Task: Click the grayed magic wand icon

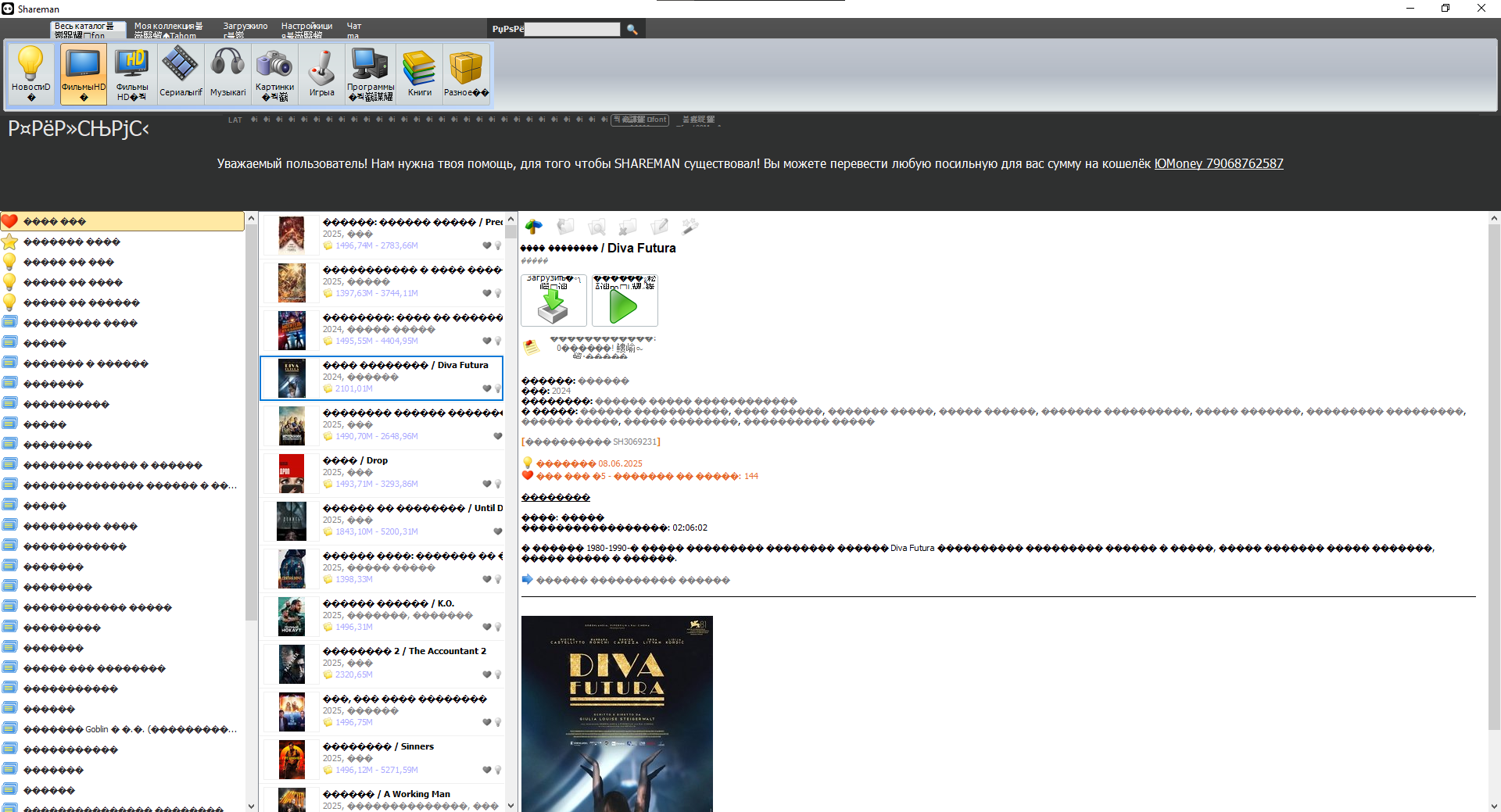Action: 690,227
